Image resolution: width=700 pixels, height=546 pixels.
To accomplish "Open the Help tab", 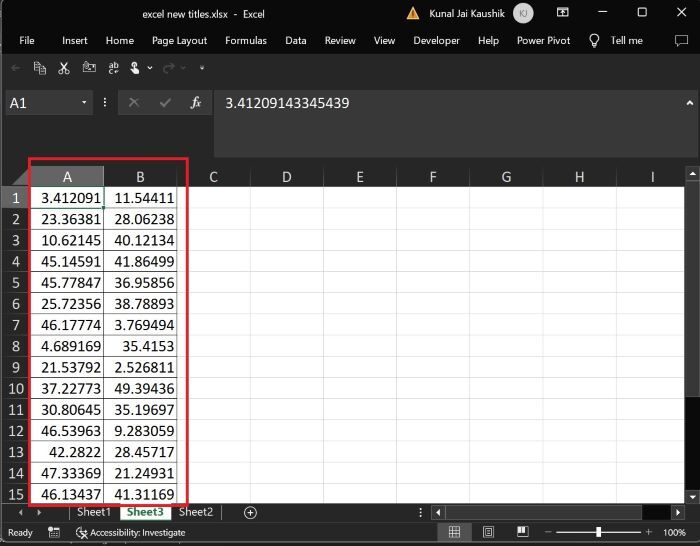I will [x=488, y=40].
